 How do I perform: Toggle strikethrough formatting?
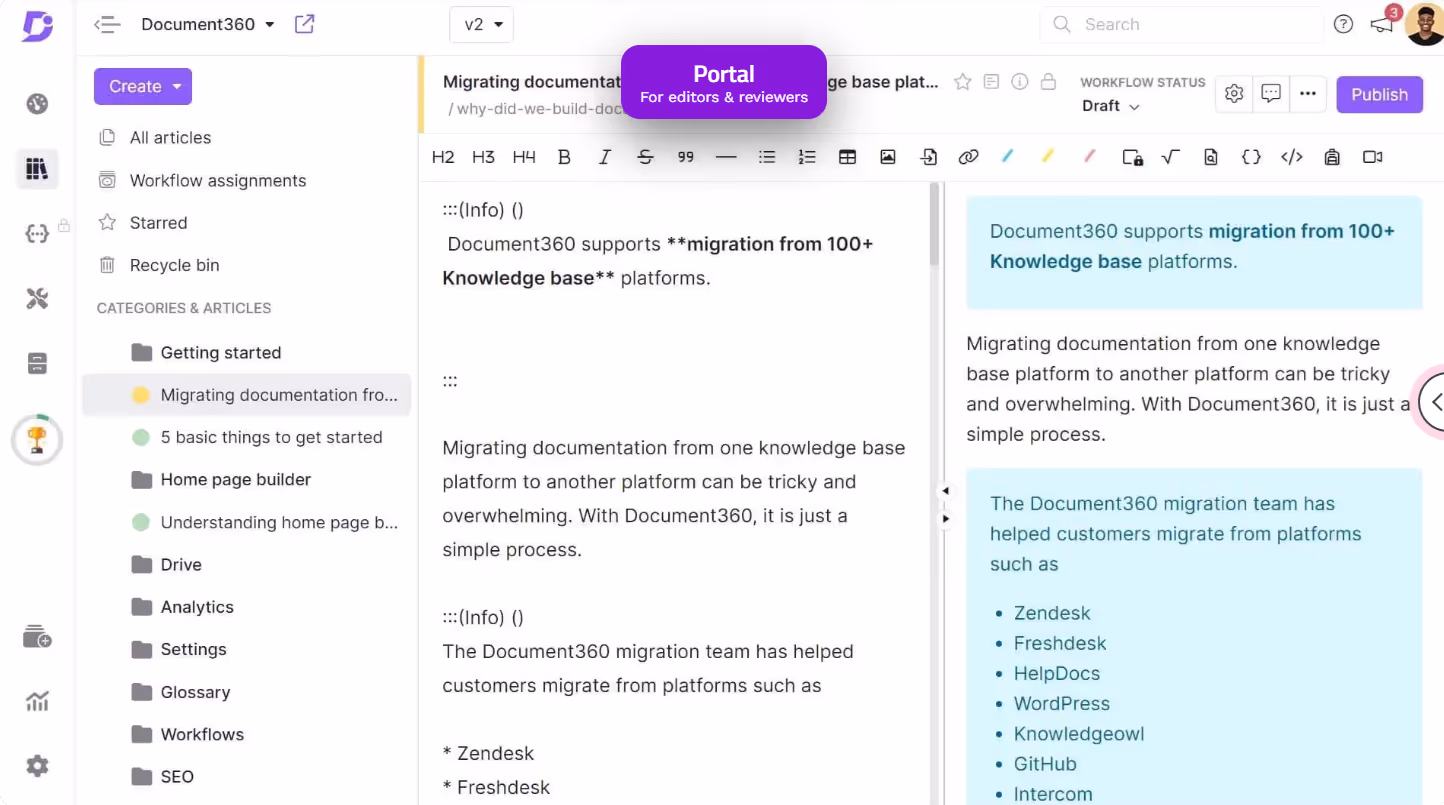click(x=645, y=157)
